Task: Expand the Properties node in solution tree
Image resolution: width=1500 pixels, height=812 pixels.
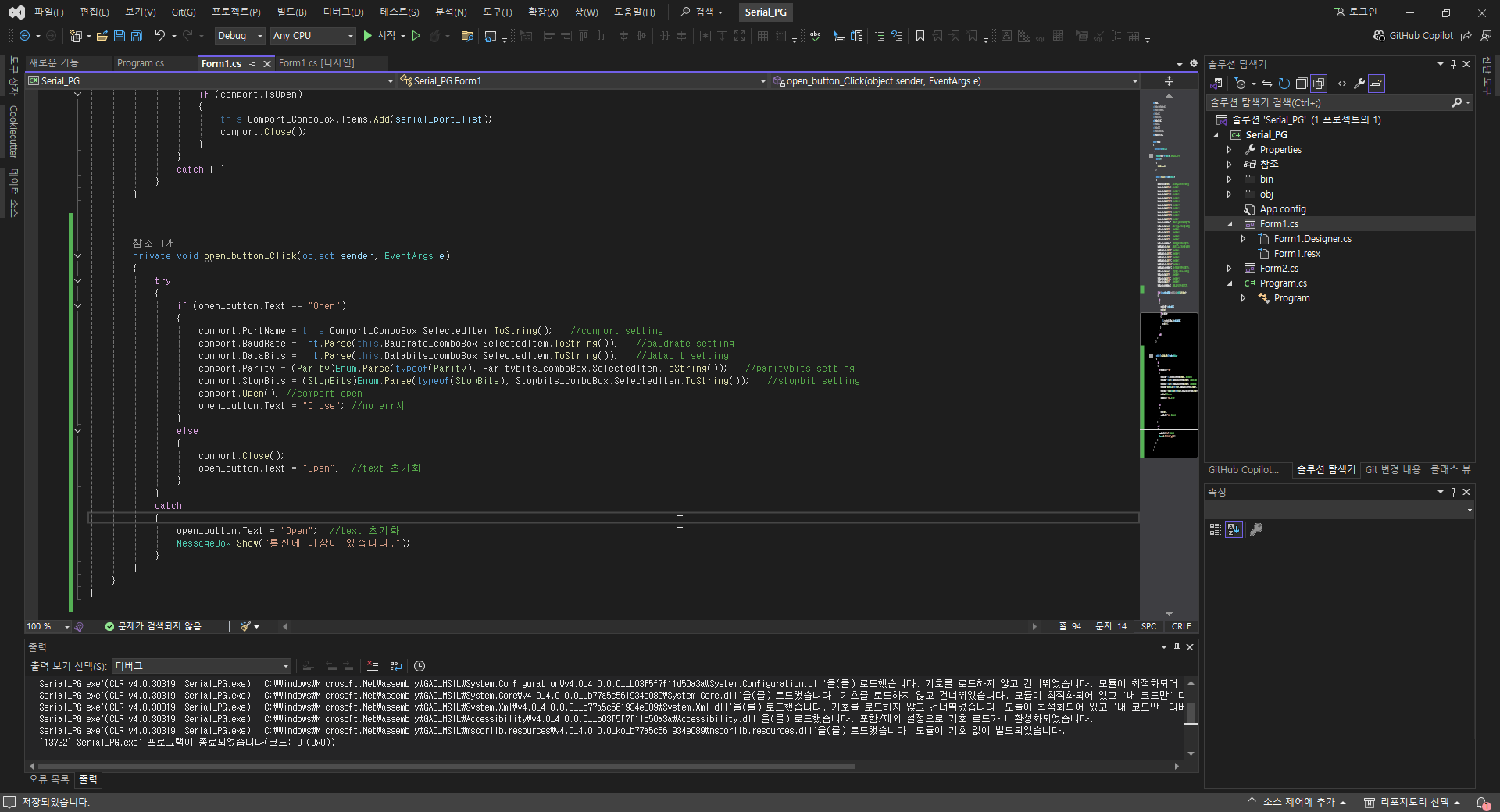Action: pos(1229,150)
